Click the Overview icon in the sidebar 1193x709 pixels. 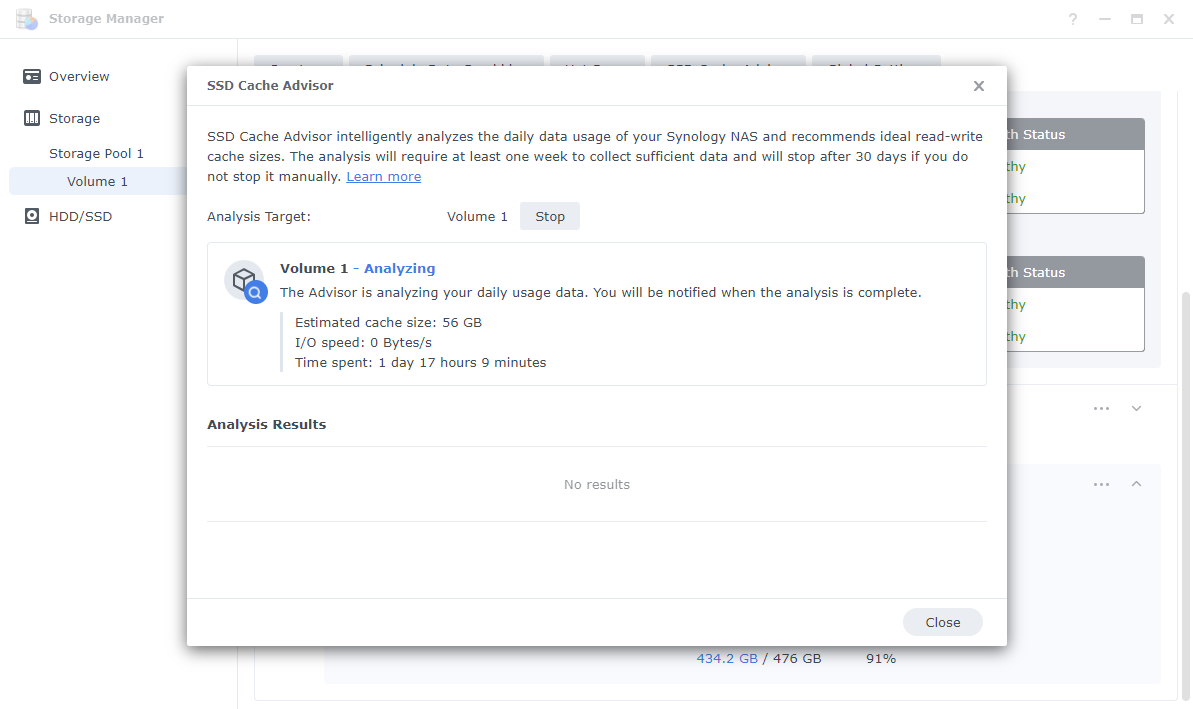coord(31,76)
